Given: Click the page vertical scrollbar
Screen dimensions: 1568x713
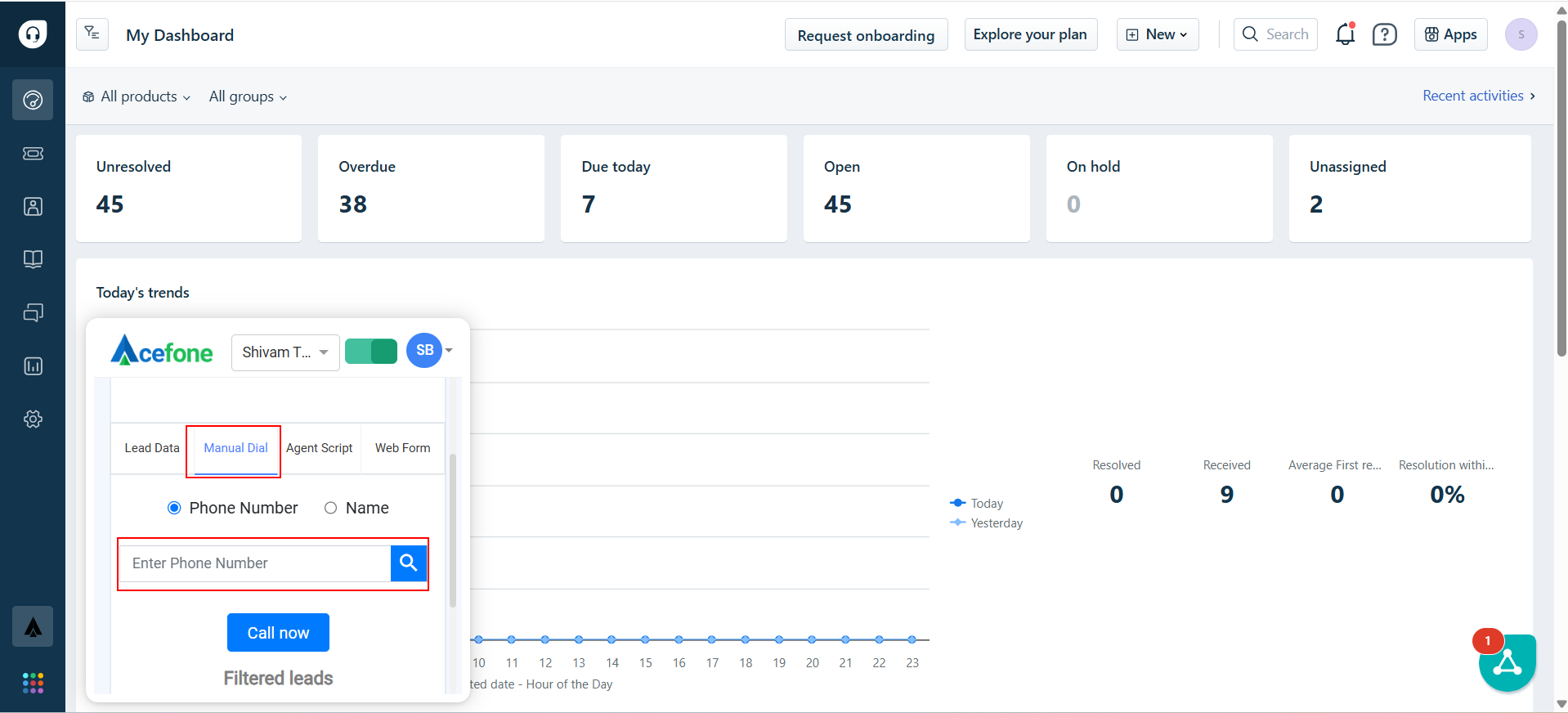Looking at the screenshot, I should click(x=1561, y=188).
